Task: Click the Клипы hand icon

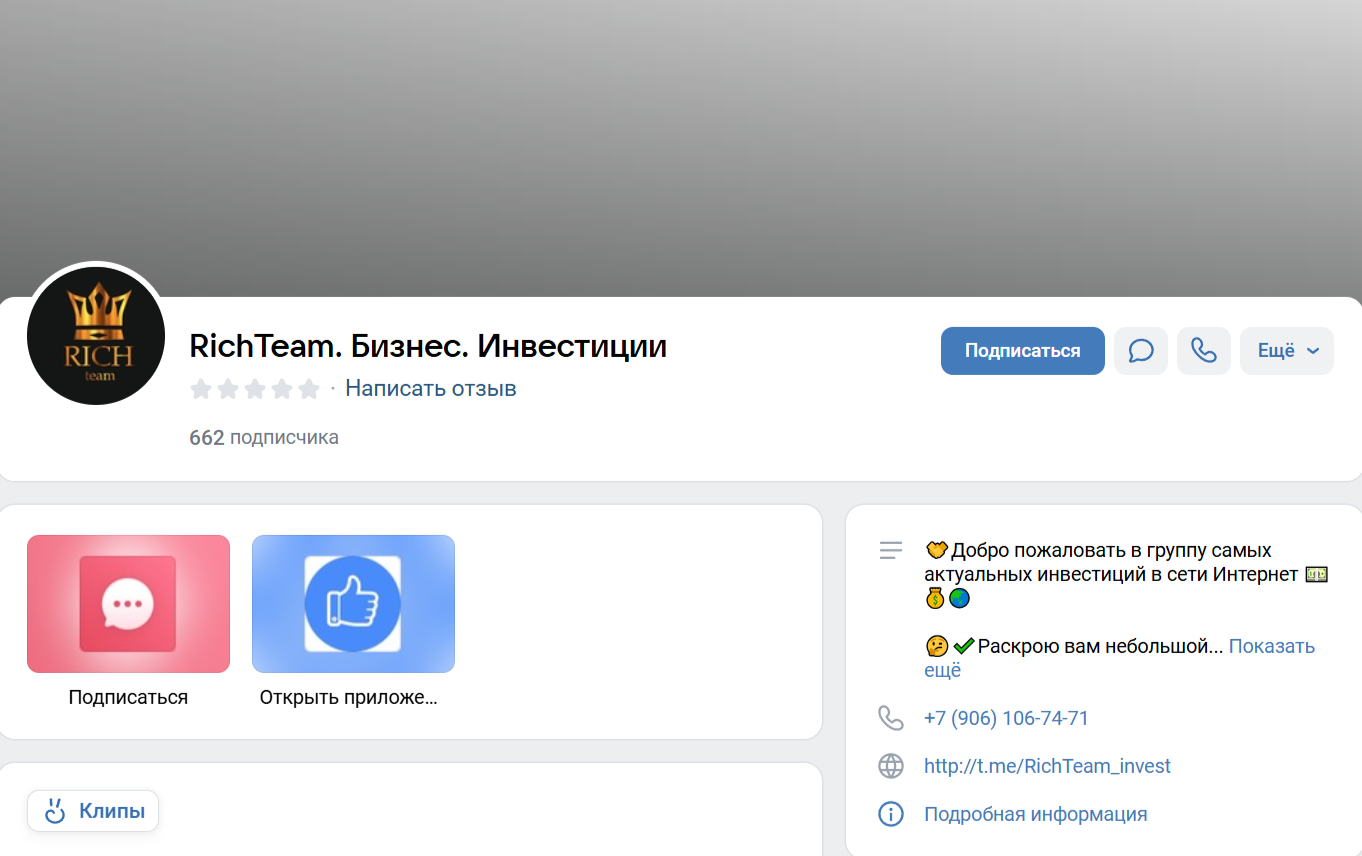Action: [55, 811]
